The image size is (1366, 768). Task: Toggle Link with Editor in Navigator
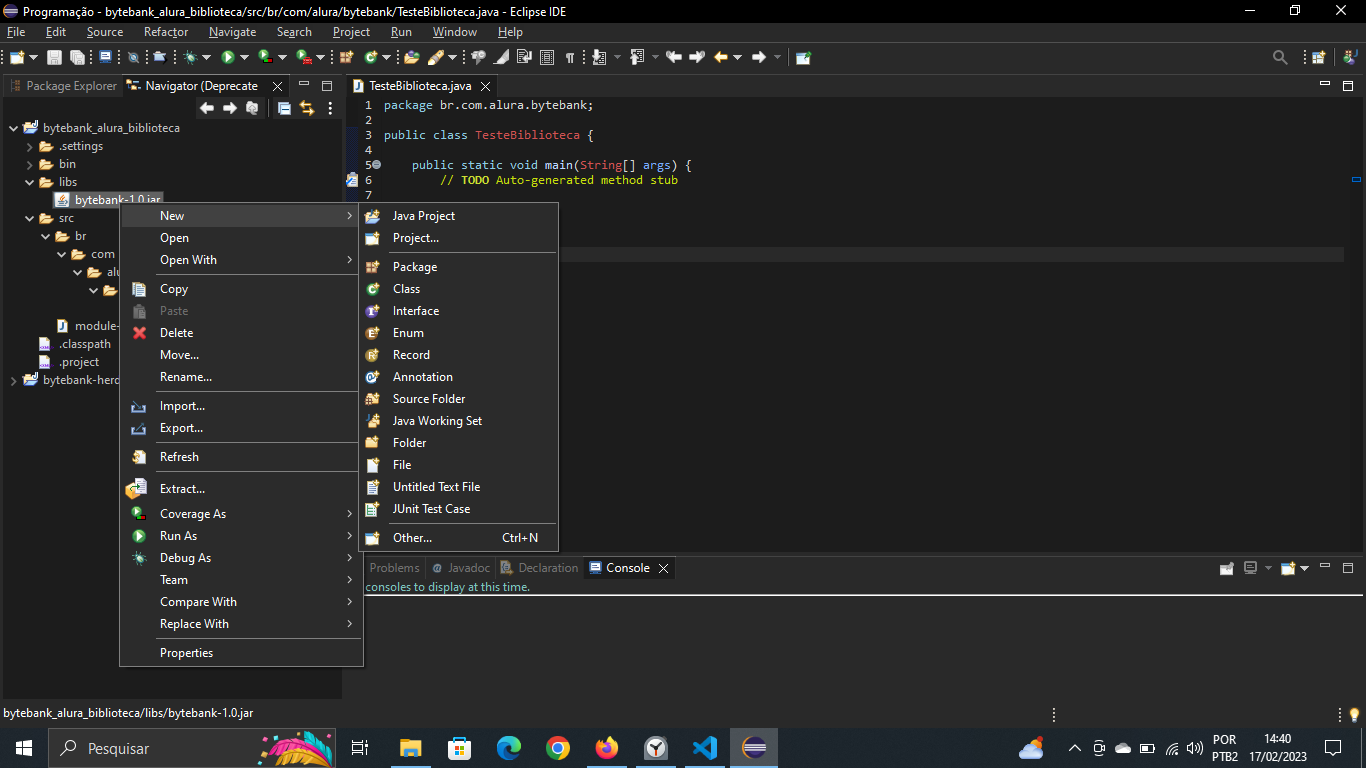[307, 108]
